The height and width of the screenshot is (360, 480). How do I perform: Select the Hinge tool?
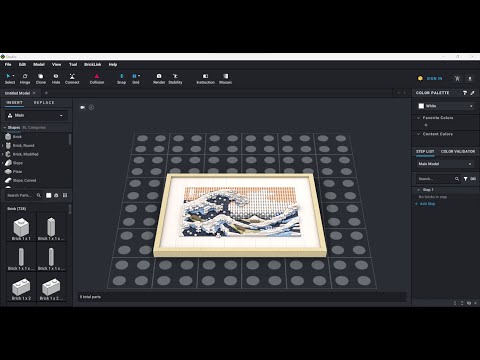pyautogui.click(x=25, y=79)
